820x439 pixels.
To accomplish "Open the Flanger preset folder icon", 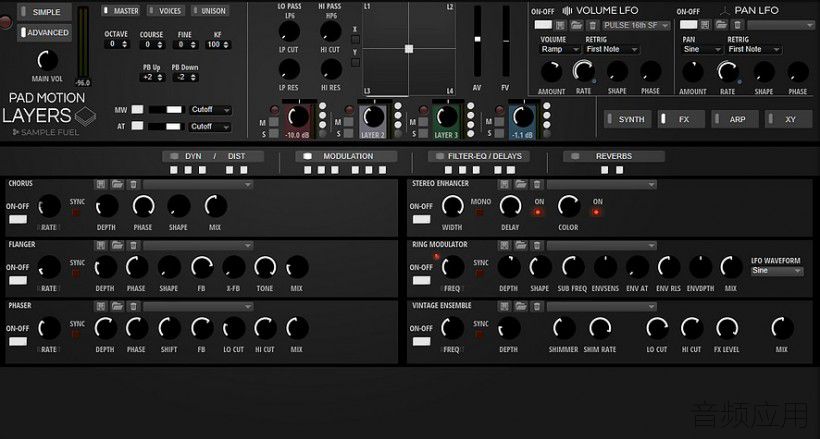I will [x=117, y=245].
